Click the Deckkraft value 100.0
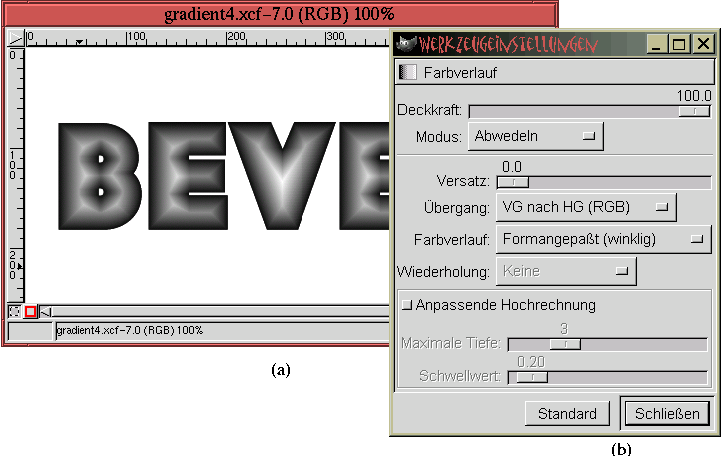The height and width of the screenshot is (456, 721). click(694, 96)
